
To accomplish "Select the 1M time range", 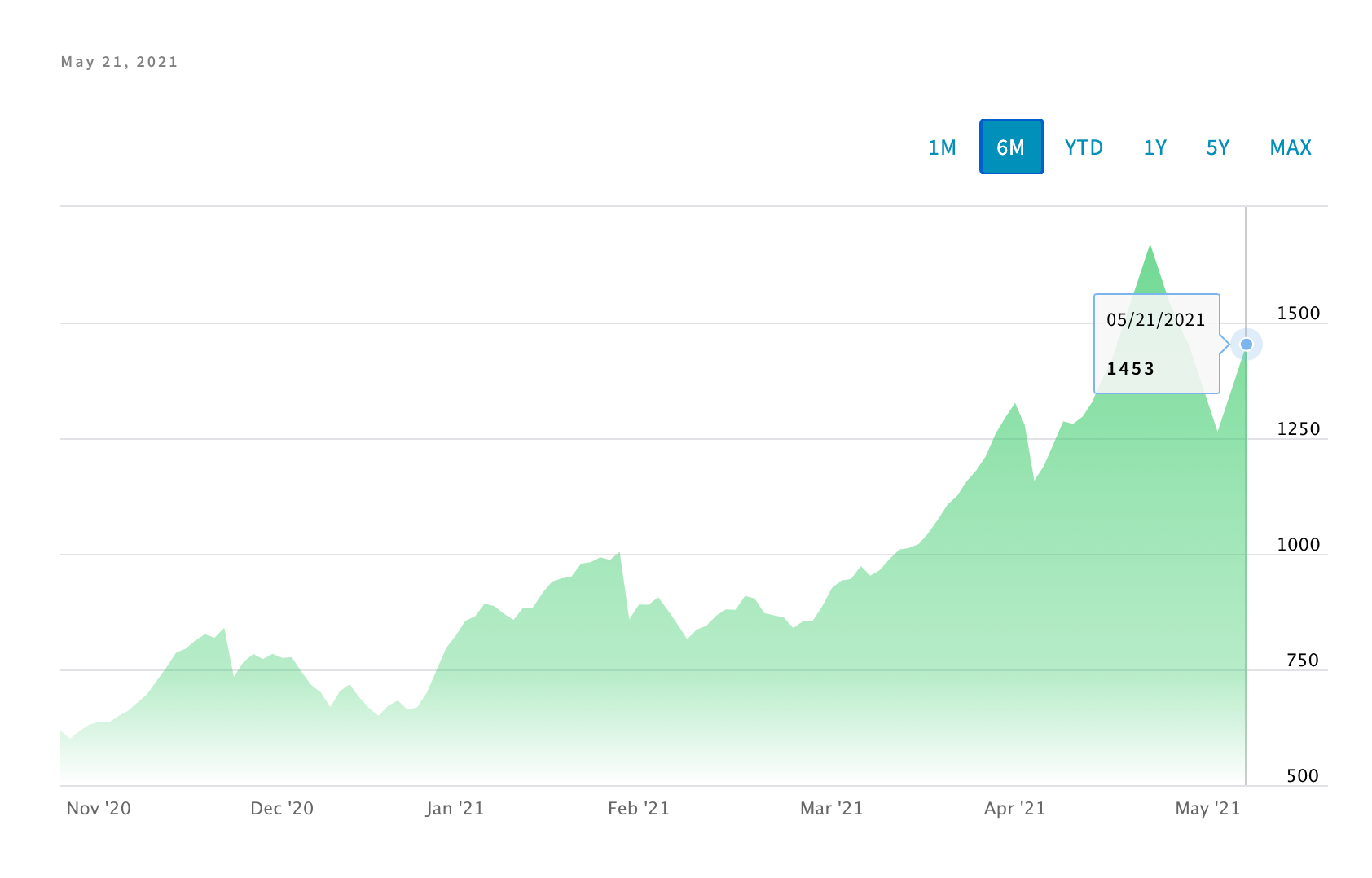I will pos(942,147).
